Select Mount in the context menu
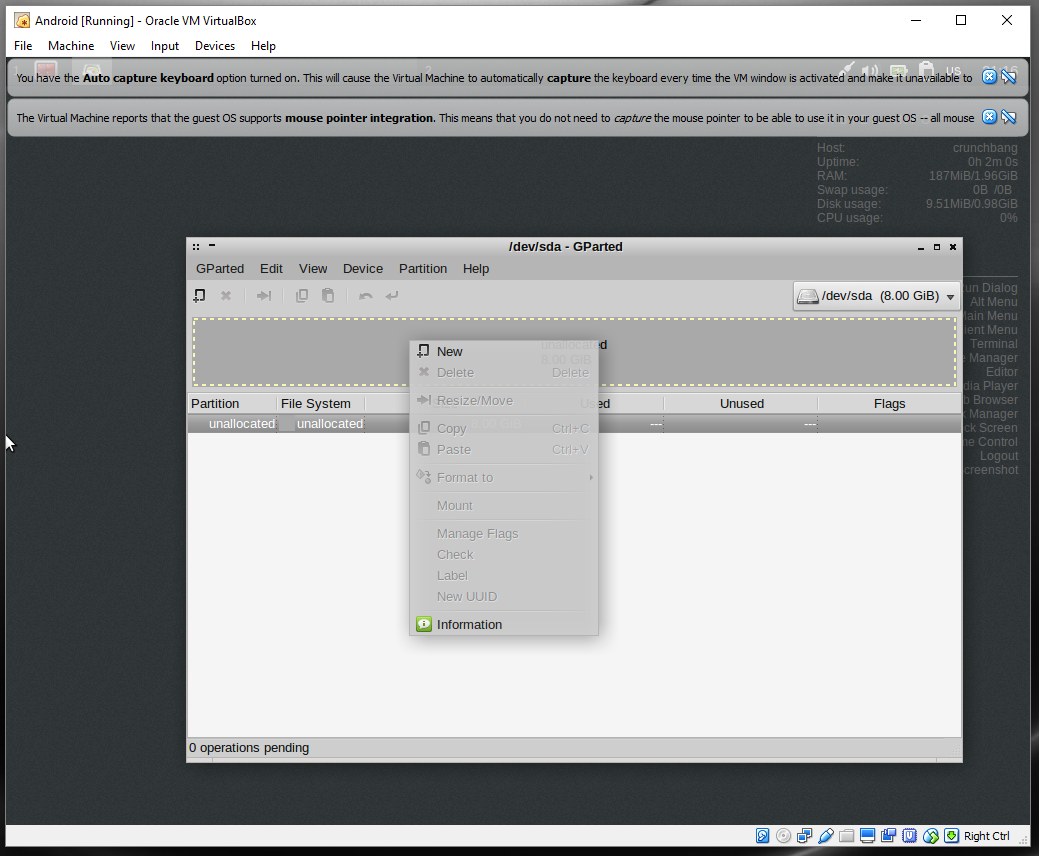The height and width of the screenshot is (856, 1039). (x=504, y=506)
